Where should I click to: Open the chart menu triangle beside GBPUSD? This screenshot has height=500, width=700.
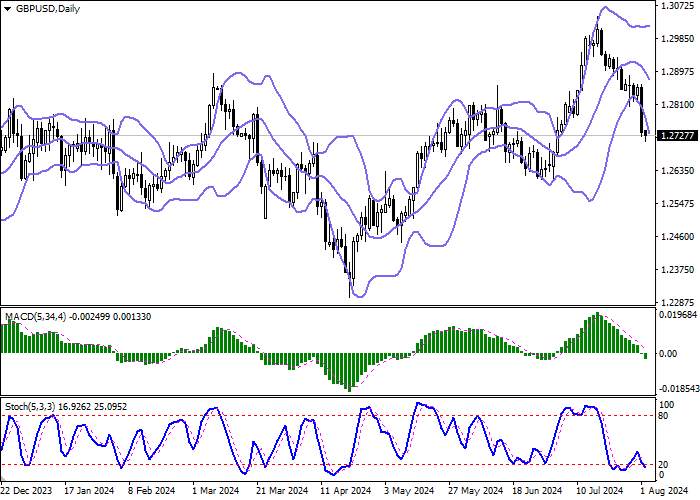(x=8, y=9)
